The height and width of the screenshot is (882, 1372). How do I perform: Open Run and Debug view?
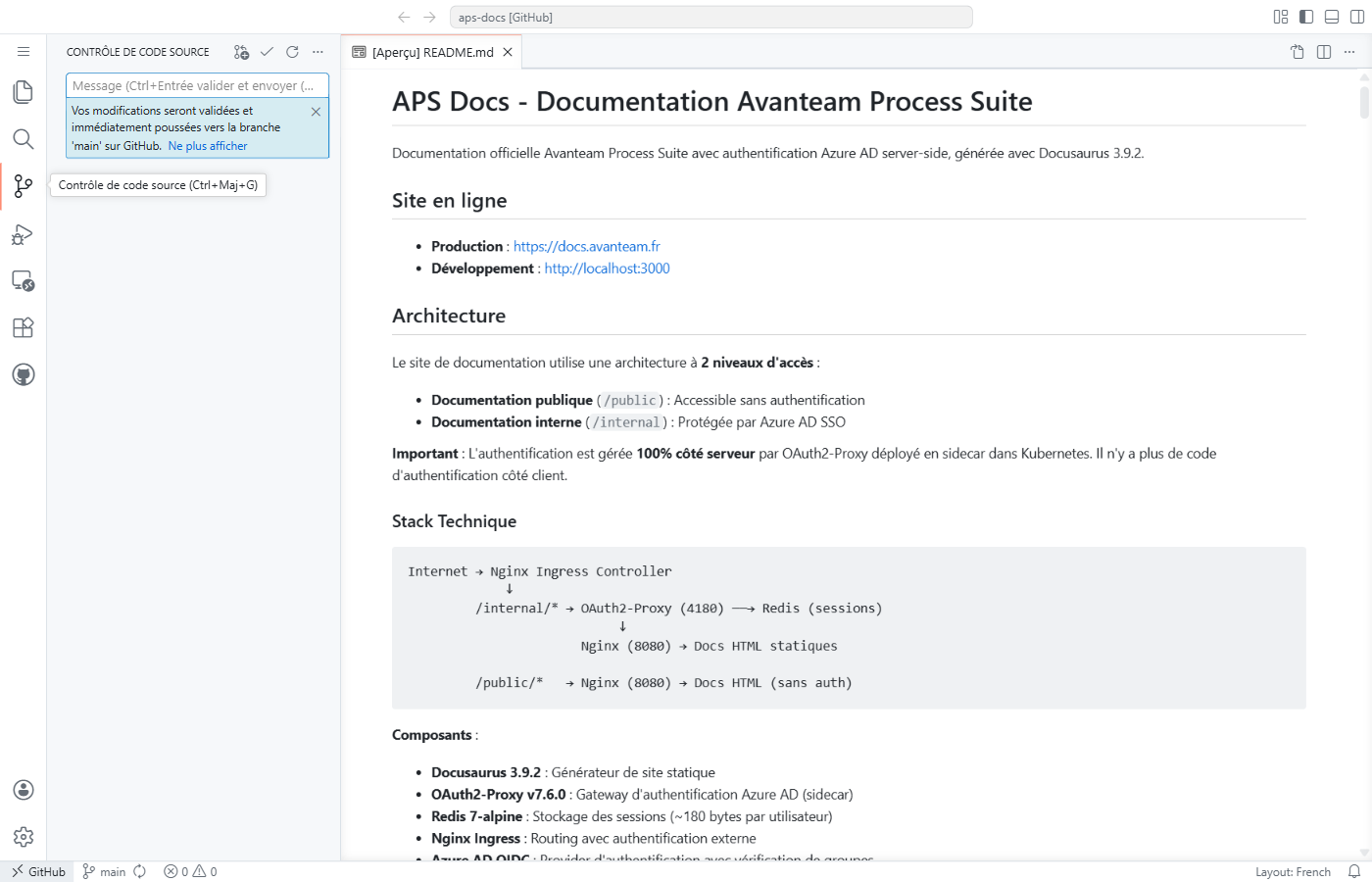(x=23, y=234)
